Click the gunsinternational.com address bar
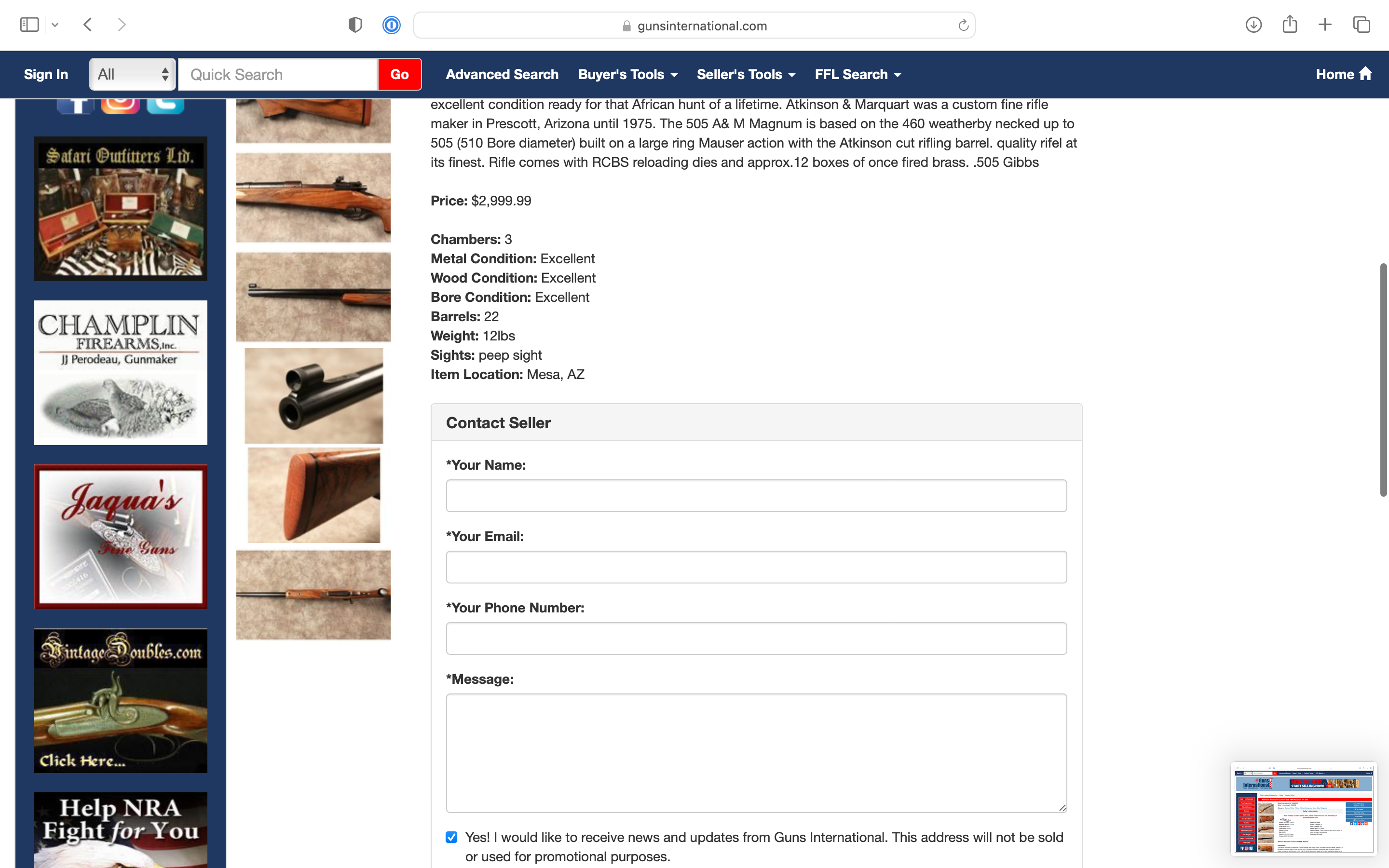The height and width of the screenshot is (868, 1389). click(x=694, y=25)
